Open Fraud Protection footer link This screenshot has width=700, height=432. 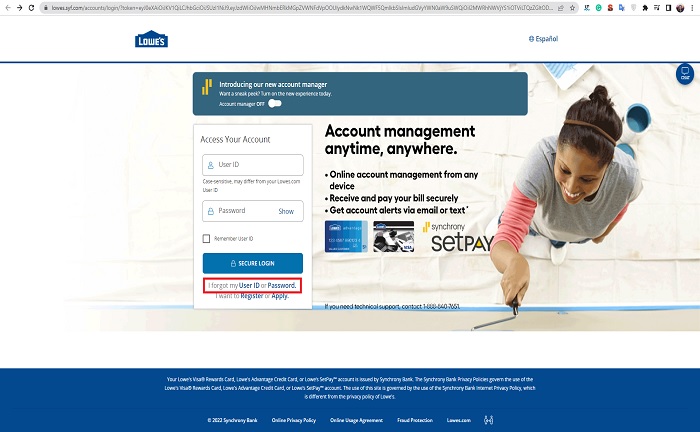[x=415, y=420]
